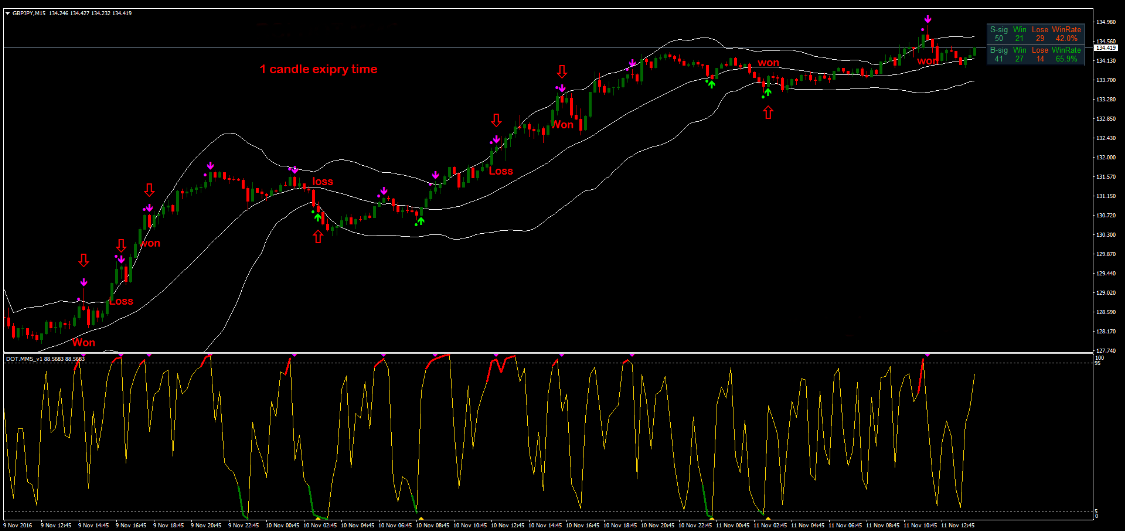The height and width of the screenshot is (531, 1125).
Task: Click the 11 Nov 08:45 time label
Action: tap(884, 525)
